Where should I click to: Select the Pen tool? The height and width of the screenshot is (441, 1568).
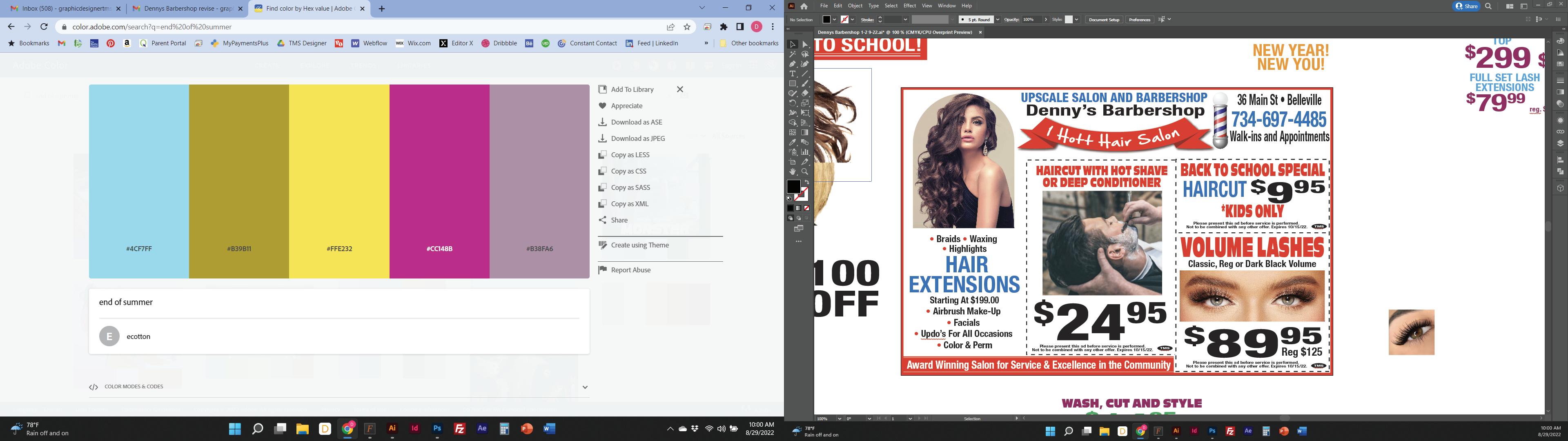click(x=793, y=64)
